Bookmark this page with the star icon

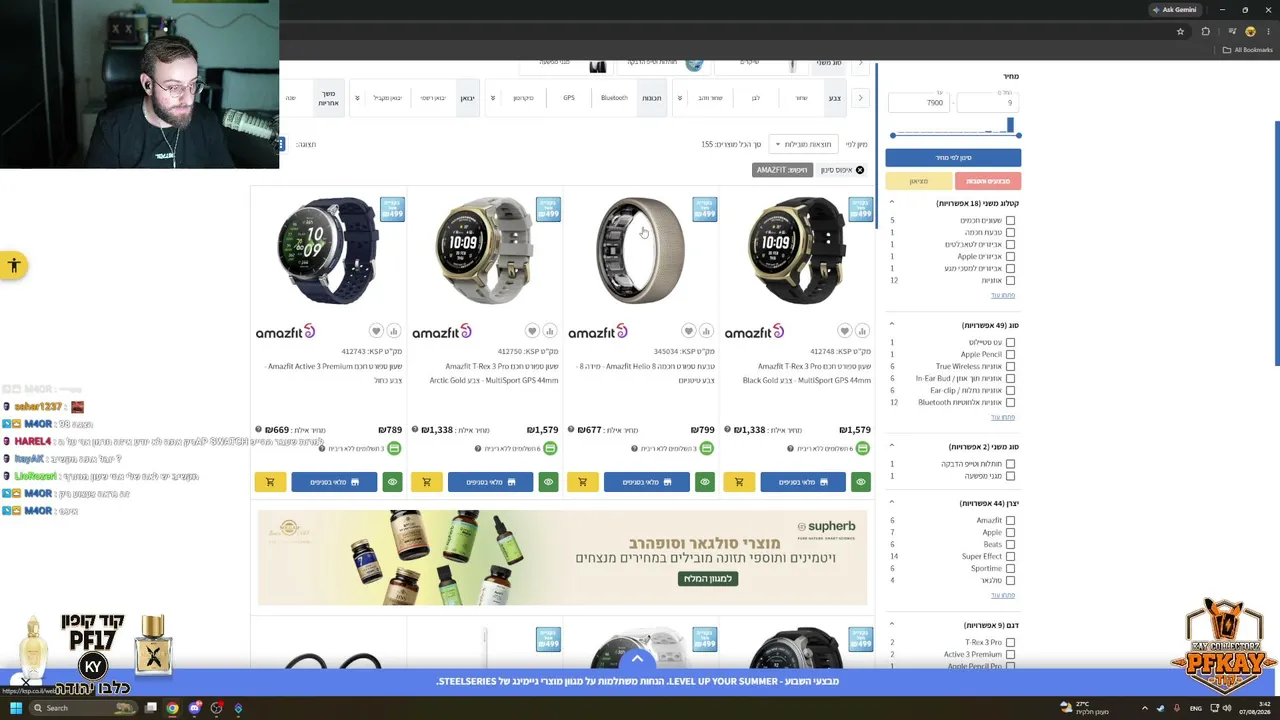(1180, 31)
